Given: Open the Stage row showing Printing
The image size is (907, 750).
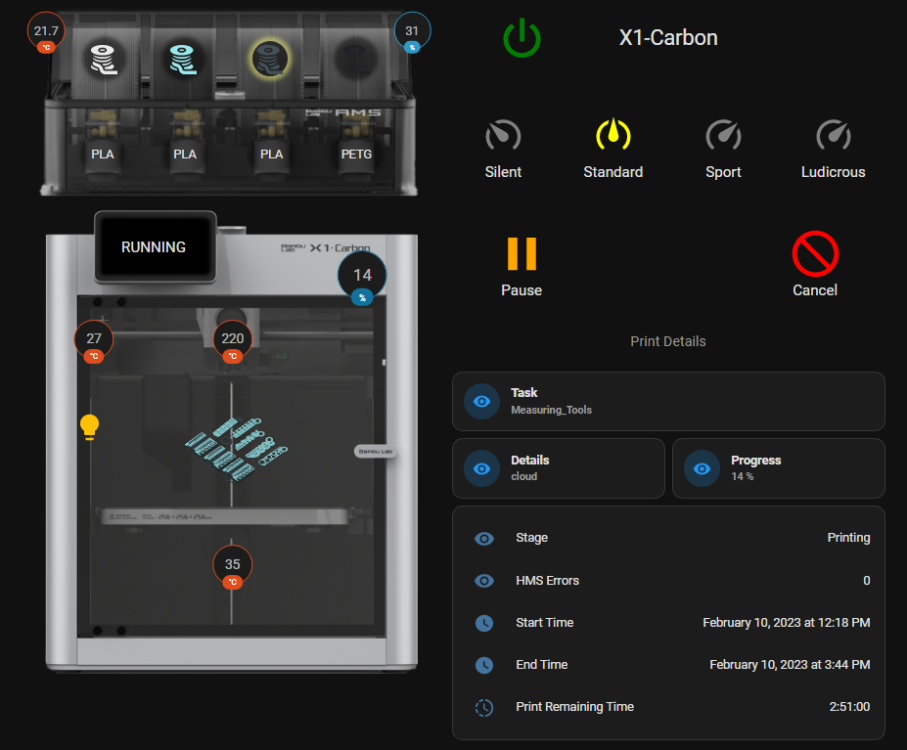Looking at the screenshot, I should coord(669,538).
